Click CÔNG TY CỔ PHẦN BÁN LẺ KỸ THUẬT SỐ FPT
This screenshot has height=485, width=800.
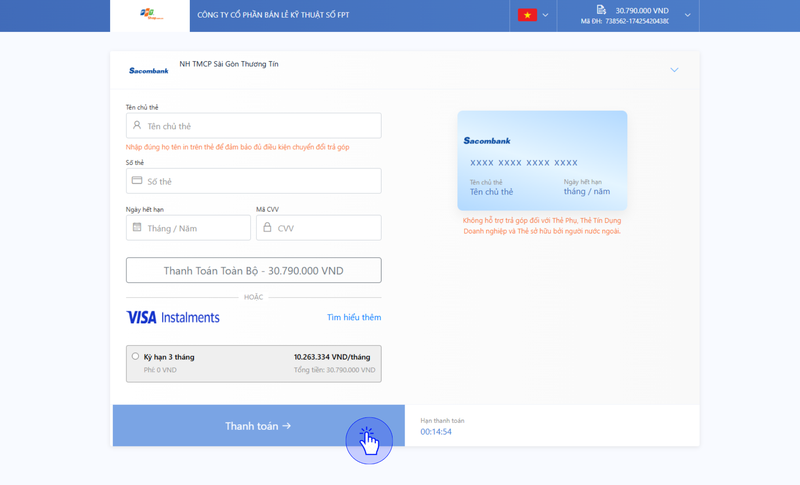tap(273, 15)
